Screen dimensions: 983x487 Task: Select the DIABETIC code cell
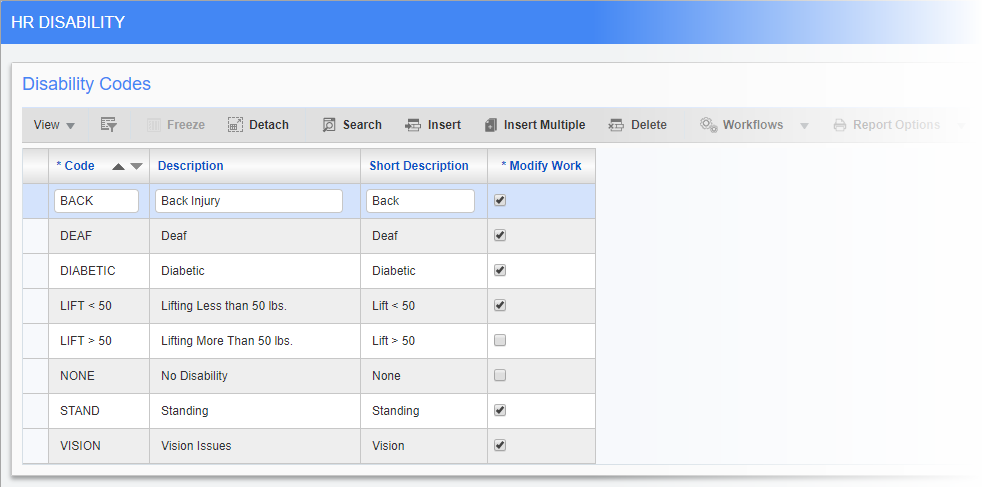[x=98, y=271]
